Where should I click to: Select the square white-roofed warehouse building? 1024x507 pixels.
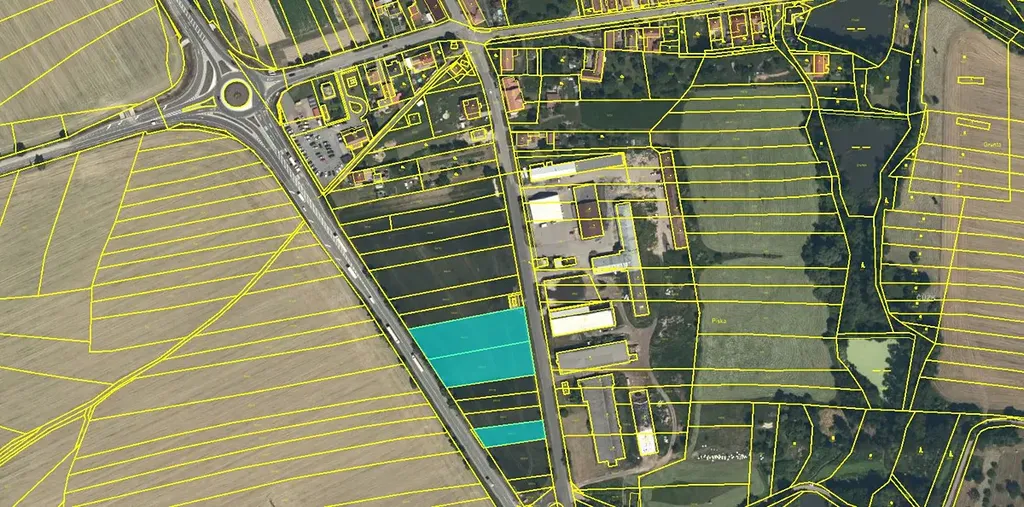coord(546,209)
